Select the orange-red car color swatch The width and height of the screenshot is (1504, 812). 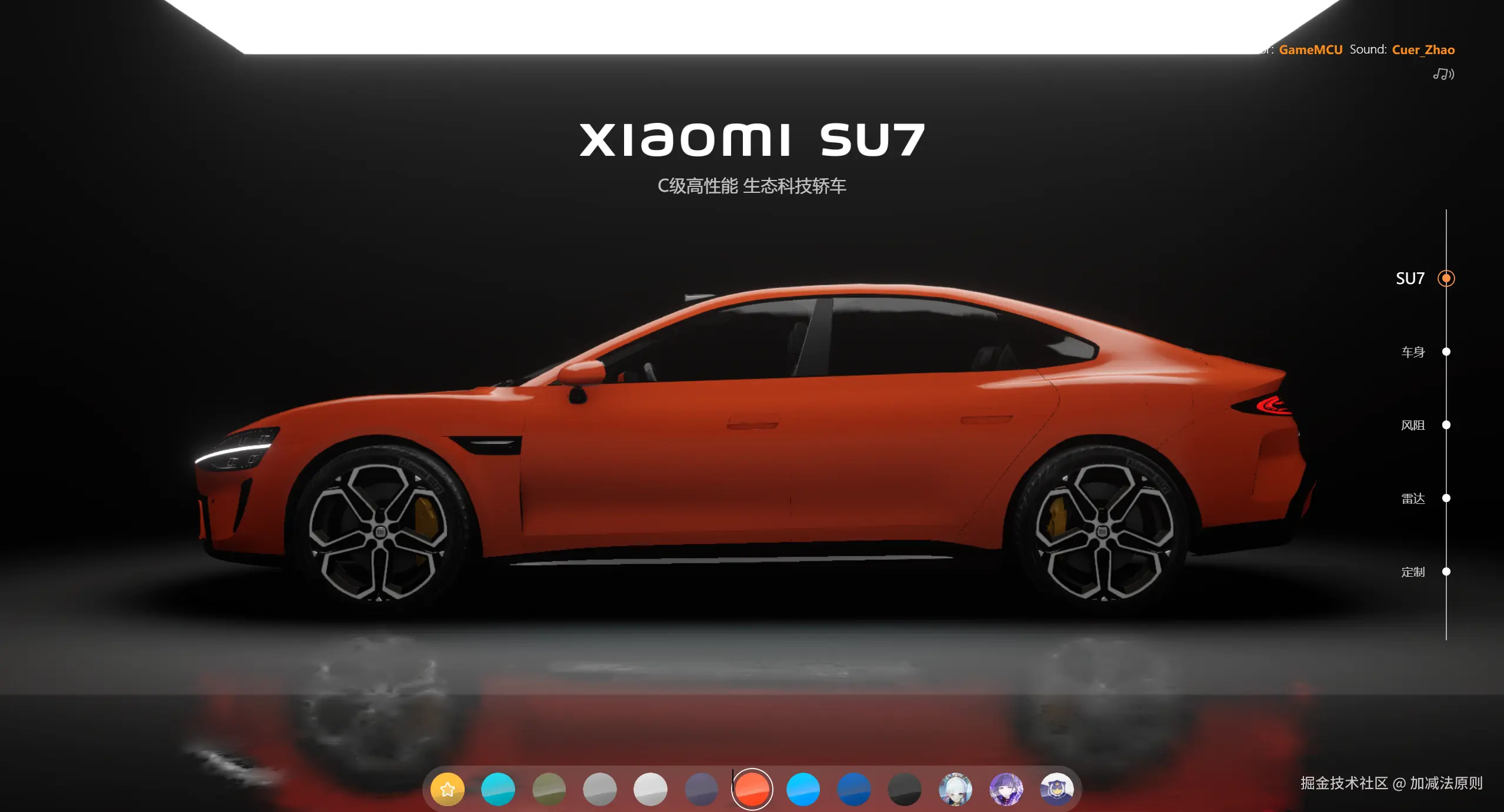[x=752, y=788]
